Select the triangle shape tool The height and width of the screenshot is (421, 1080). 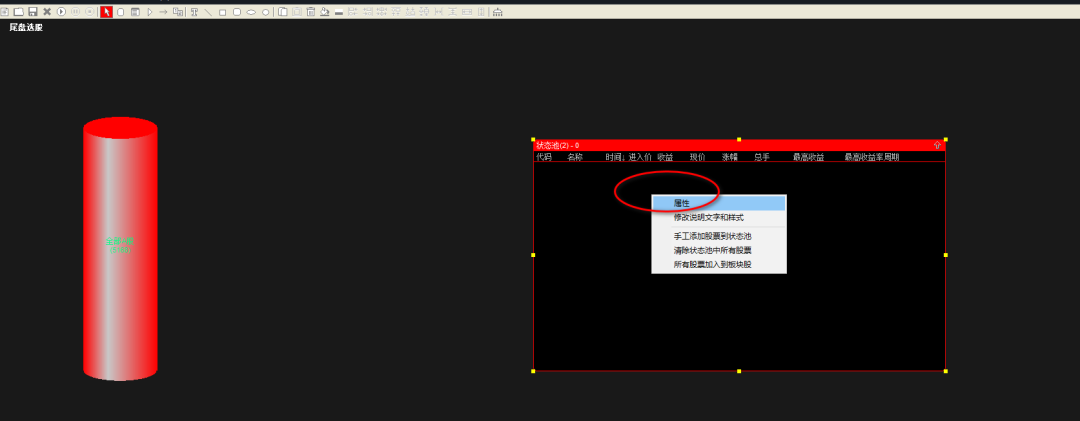tap(149, 12)
